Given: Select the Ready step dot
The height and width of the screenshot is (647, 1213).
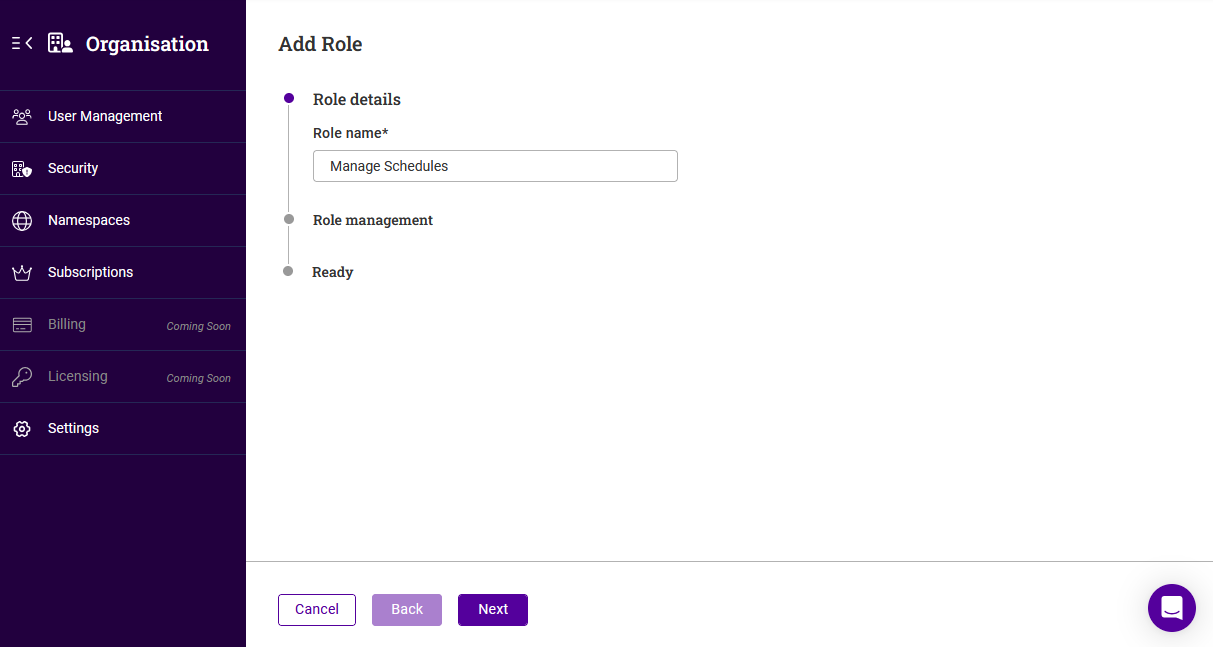Looking at the screenshot, I should coord(288,271).
